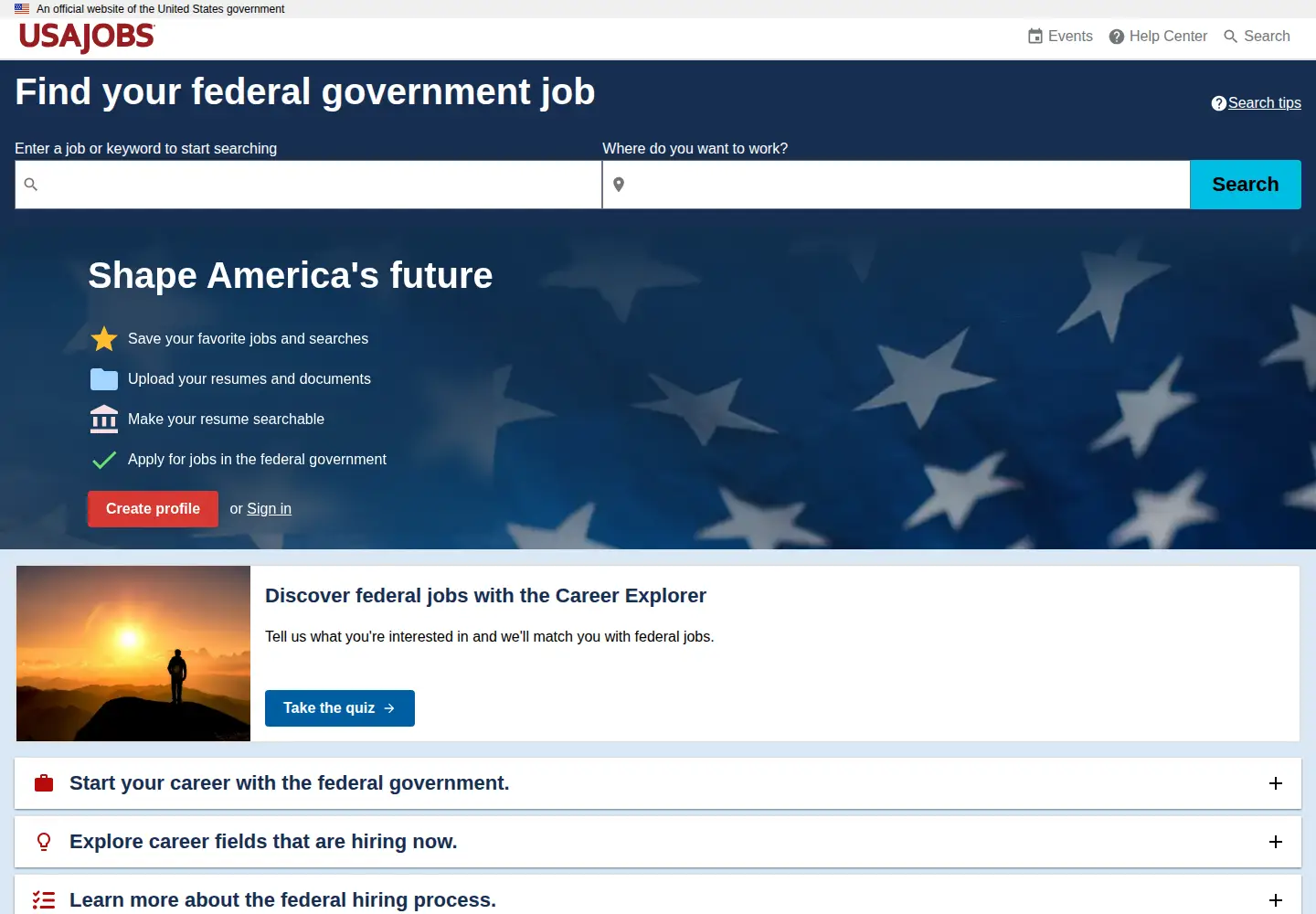Click the Help Center question mark icon
This screenshot has width=1316, height=914.
pos(1117,37)
